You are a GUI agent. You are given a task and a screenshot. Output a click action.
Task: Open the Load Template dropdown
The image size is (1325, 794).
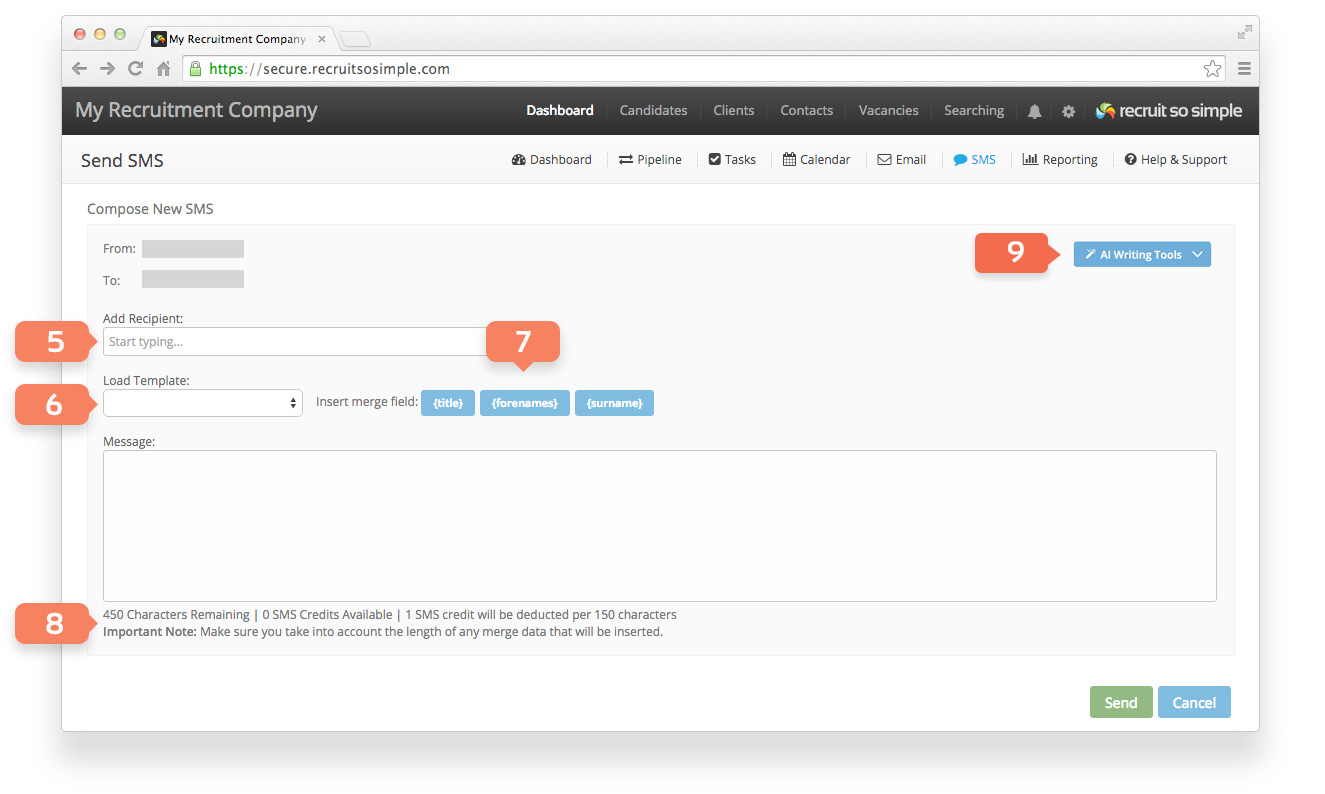click(x=203, y=402)
